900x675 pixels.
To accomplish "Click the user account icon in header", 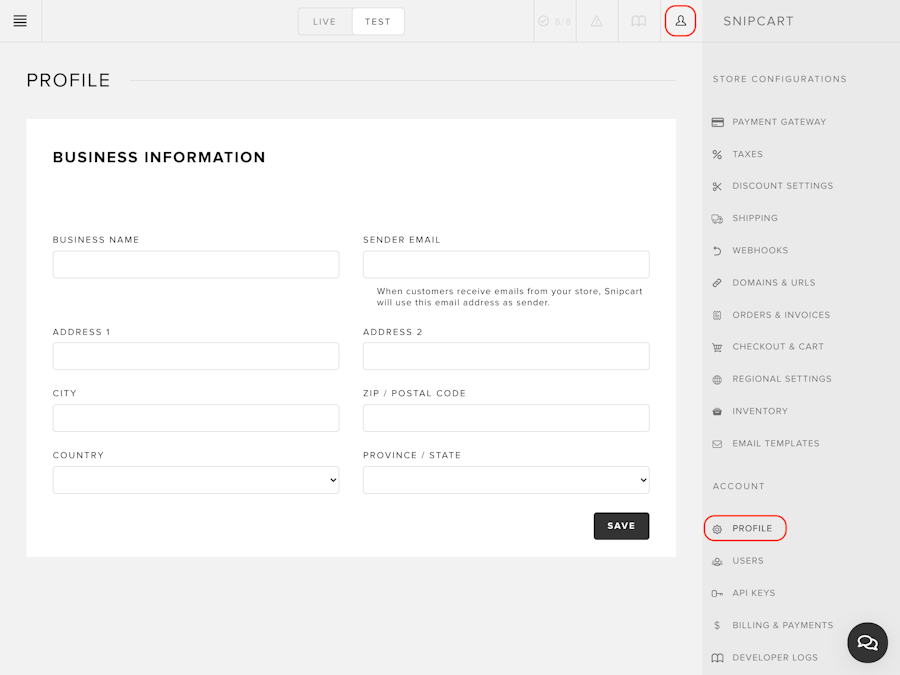I will pyautogui.click(x=680, y=21).
